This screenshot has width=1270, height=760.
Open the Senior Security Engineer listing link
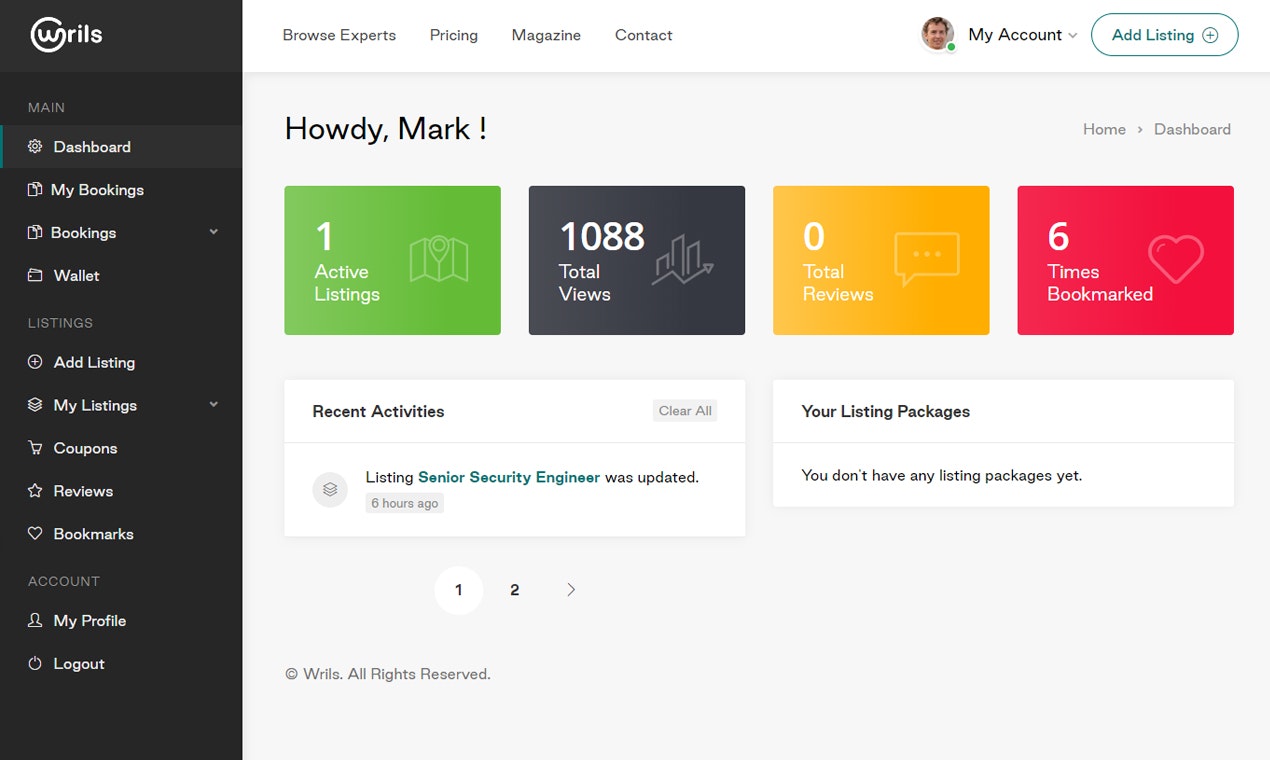coord(508,477)
